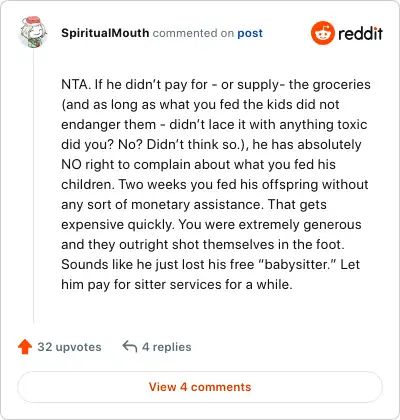Open SpiritualMouth's avatar image
The width and height of the screenshot is (400, 420).
click(33, 31)
